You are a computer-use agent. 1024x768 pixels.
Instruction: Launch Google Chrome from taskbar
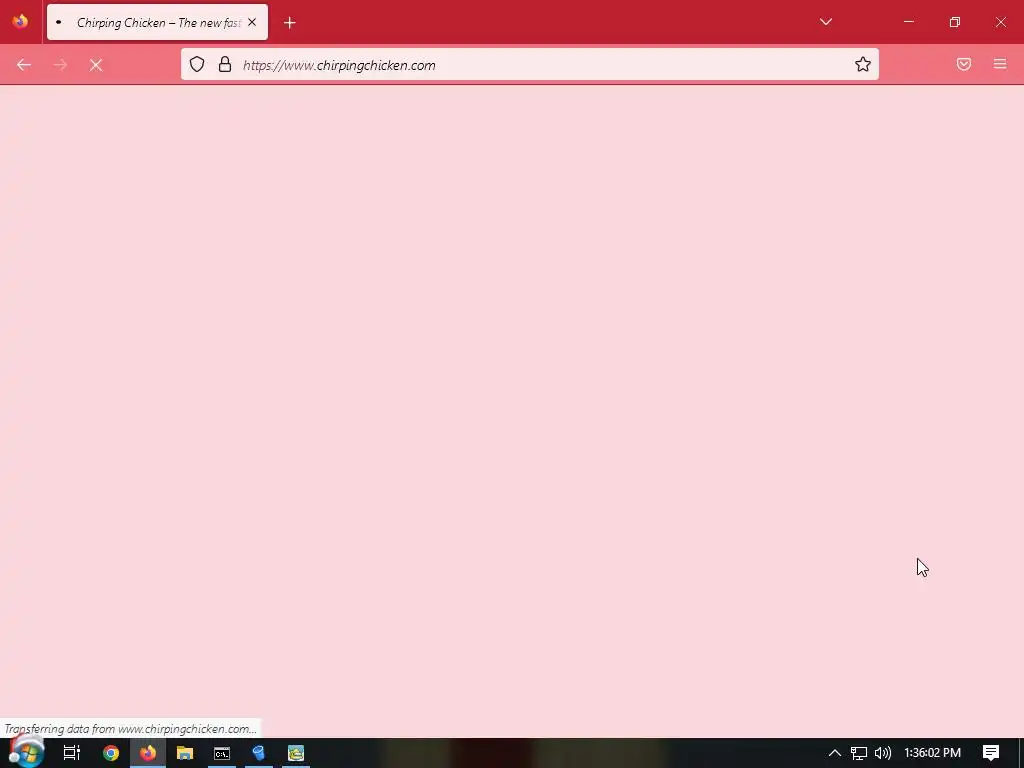(110, 753)
